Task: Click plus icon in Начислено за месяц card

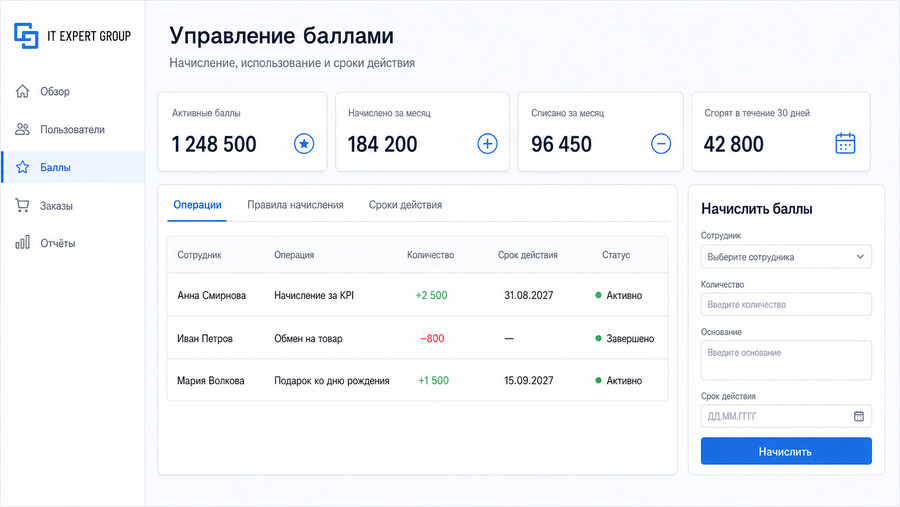Action: (487, 144)
